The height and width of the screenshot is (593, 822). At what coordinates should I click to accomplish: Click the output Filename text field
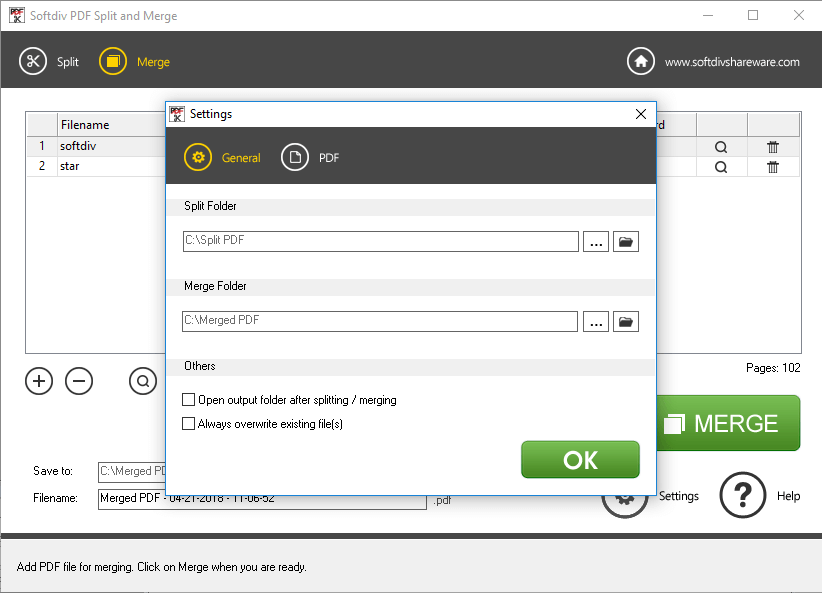262,499
